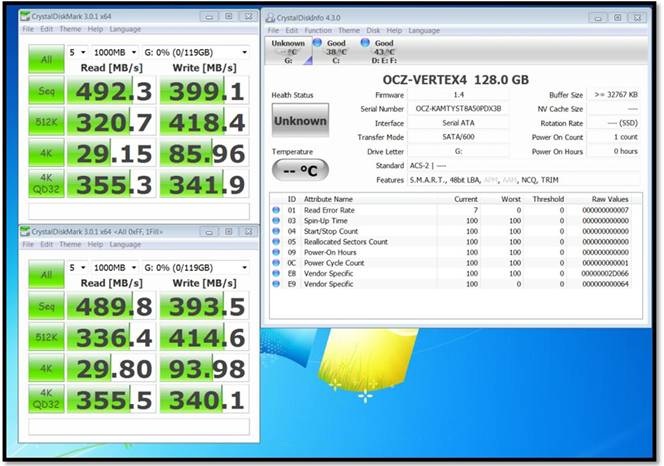Open Theme menu in 0xFF fill CrystalDiskMark window
The width and height of the screenshot is (664, 466).
click(x=70, y=244)
